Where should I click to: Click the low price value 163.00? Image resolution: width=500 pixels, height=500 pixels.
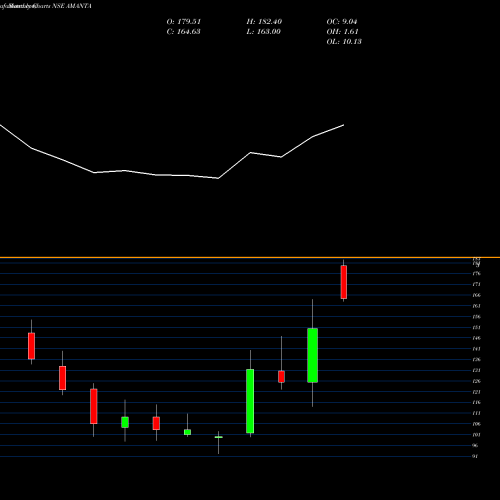coord(269,32)
